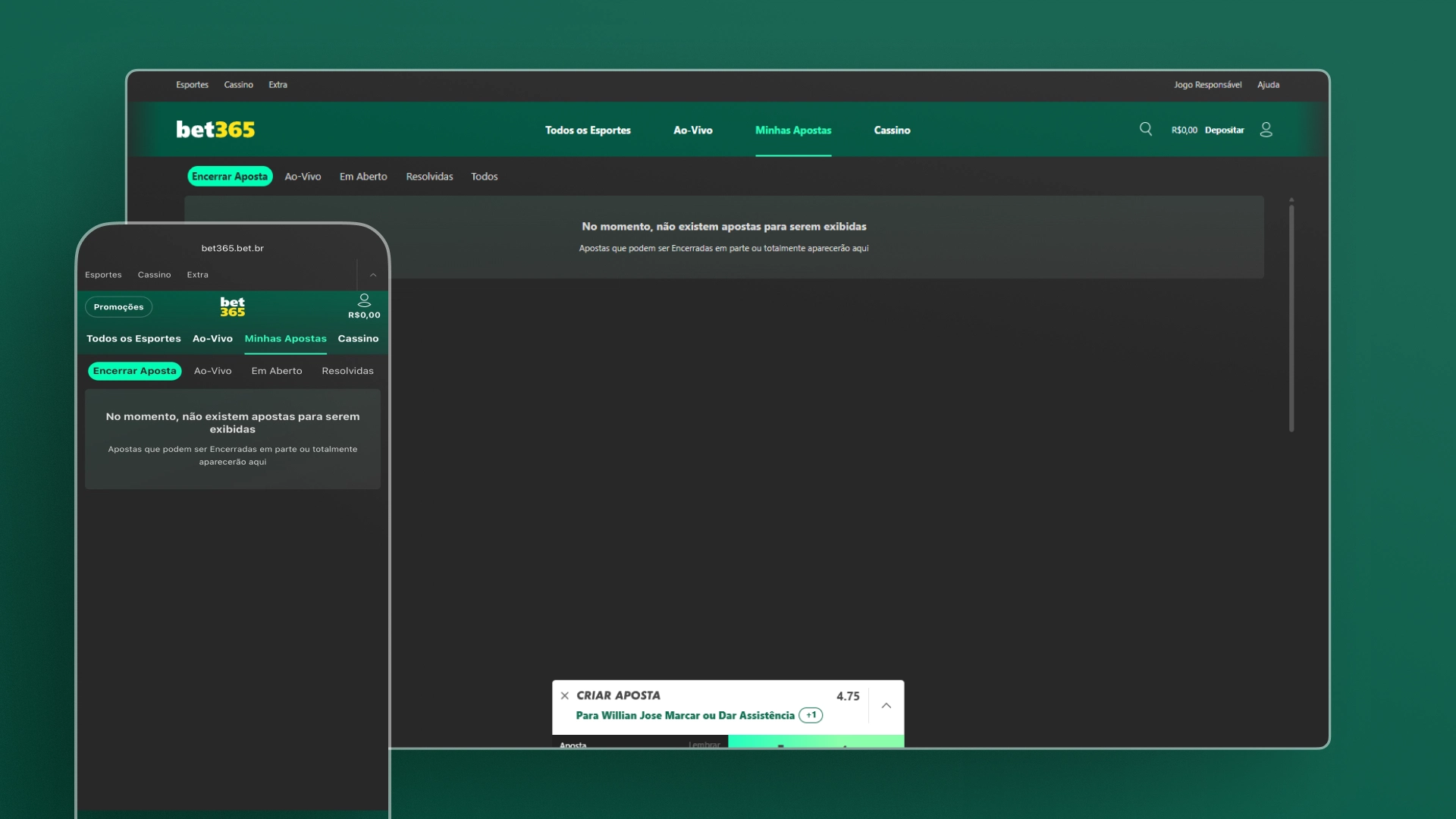Open Cassino in desktop main nav
Screen dimensions: 1456x819
(x=892, y=130)
